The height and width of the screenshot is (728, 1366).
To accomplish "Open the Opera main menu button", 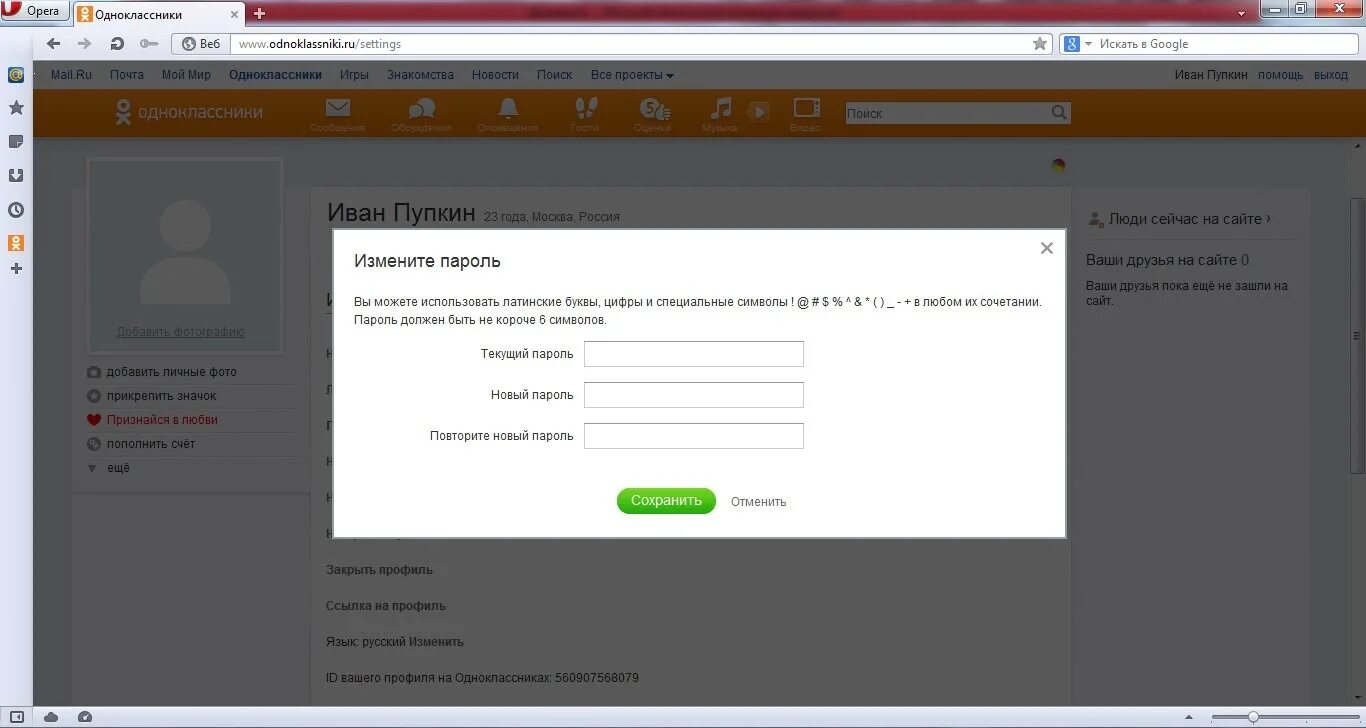I will click(x=35, y=11).
